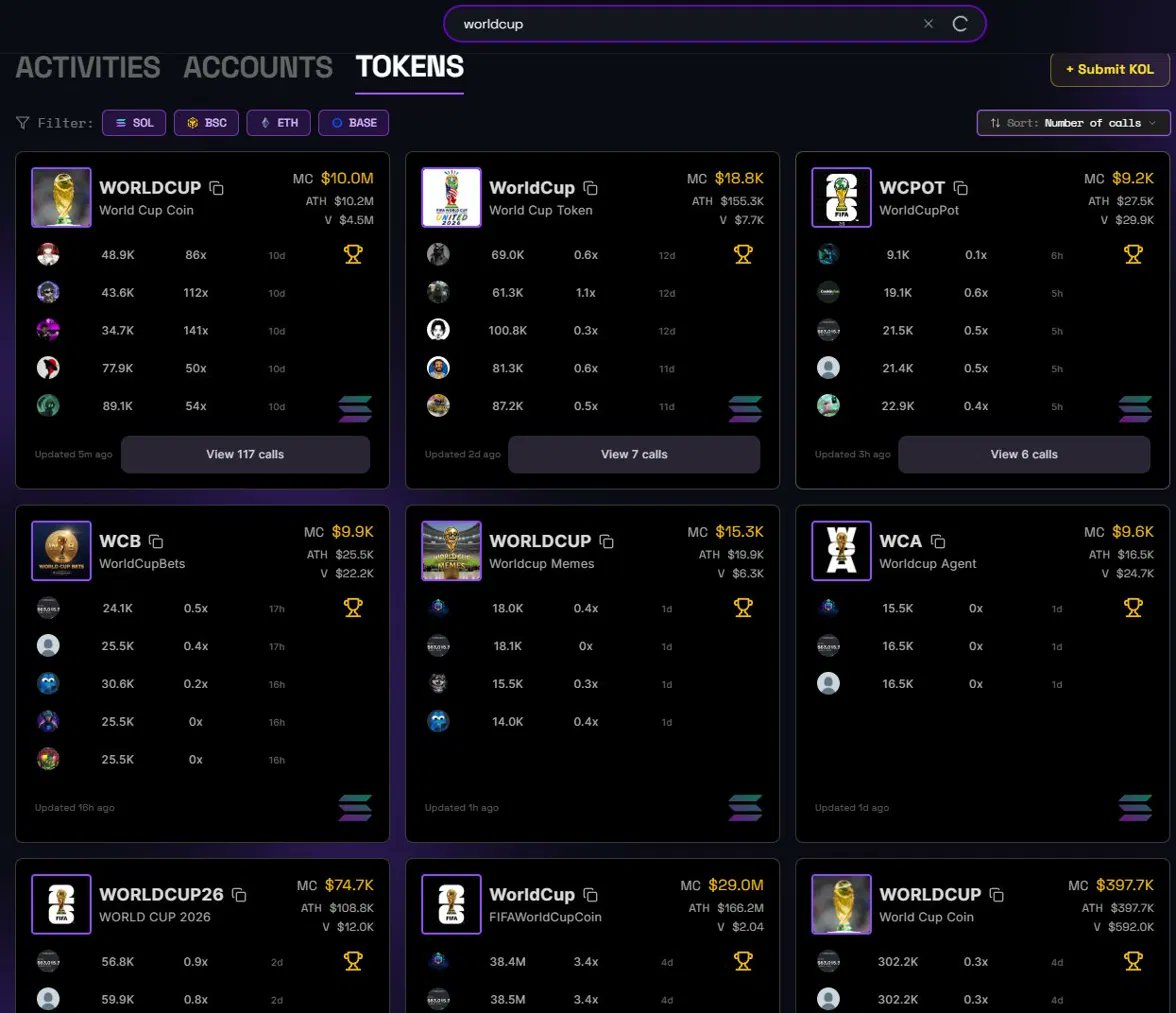The width and height of the screenshot is (1176, 1013).
Task: Select the 34.7K 141x call row
Action: tap(201, 330)
